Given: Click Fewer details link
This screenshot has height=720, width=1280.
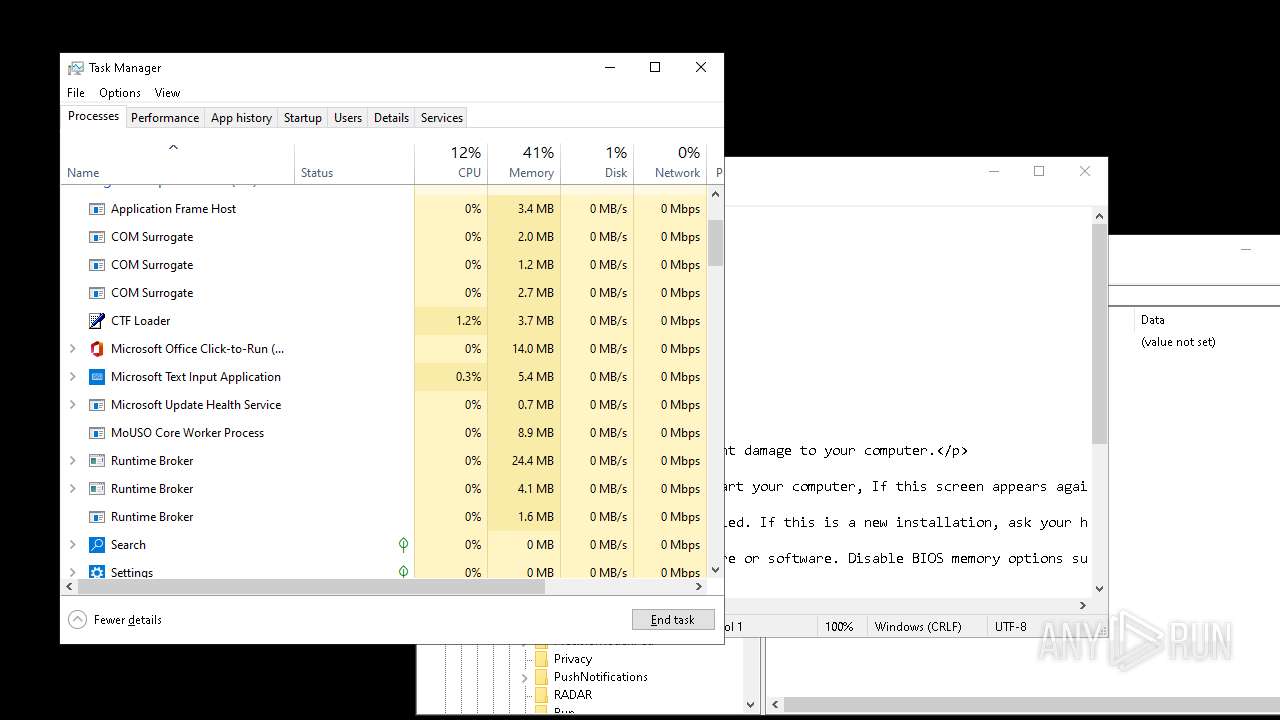Looking at the screenshot, I should tap(128, 620).
